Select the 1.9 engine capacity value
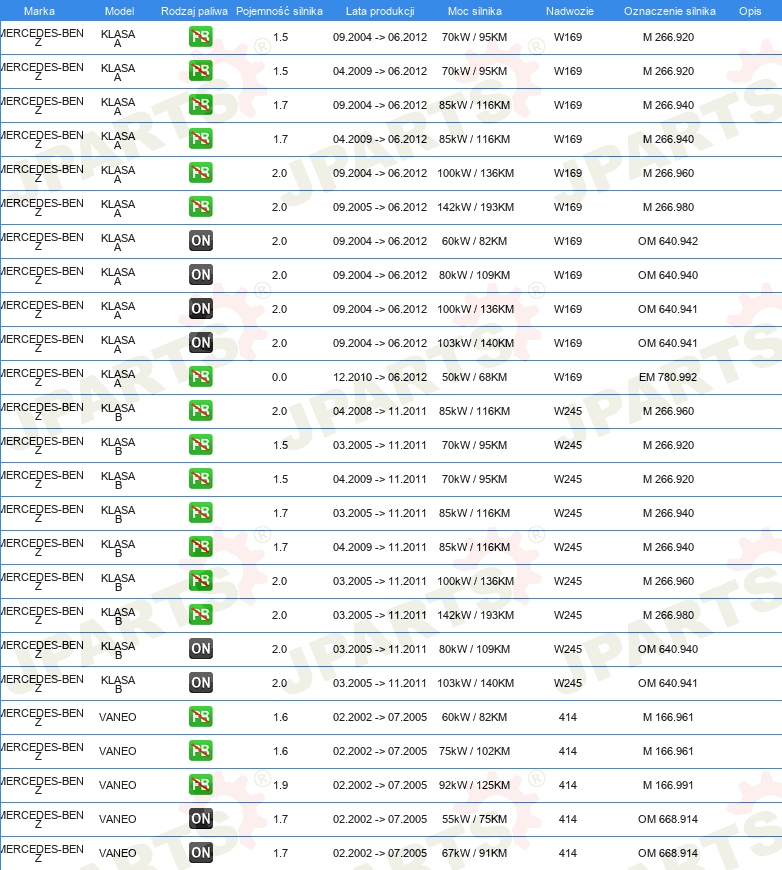The image size is (782, 870). [280, 785]
